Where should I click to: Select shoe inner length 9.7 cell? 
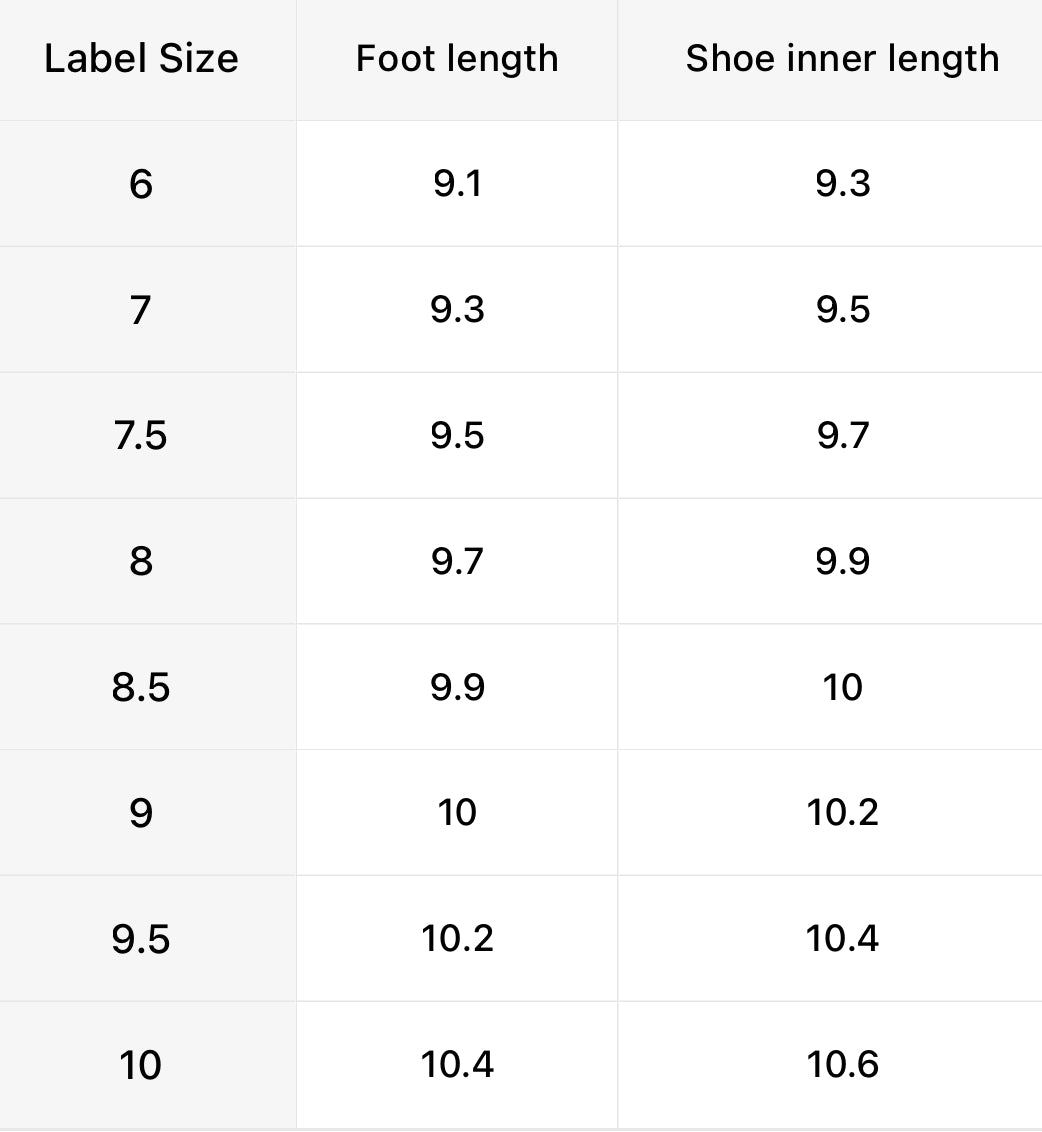(x=842, y=436)
